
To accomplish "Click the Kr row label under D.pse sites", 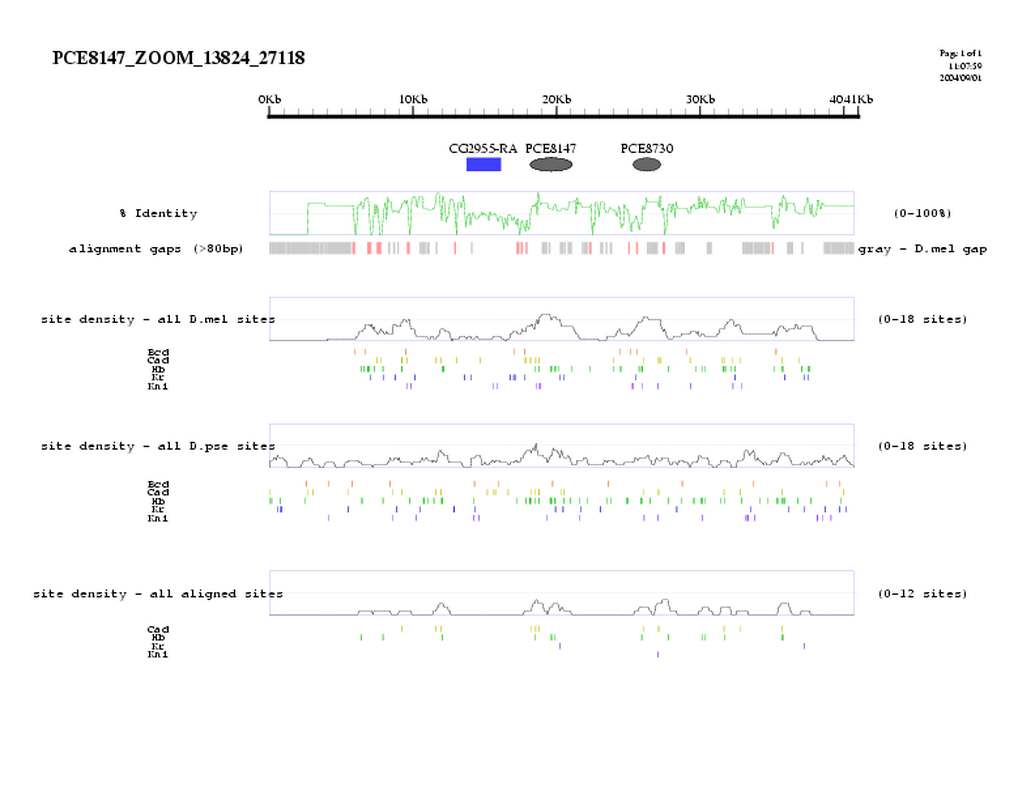I will [158, 510].
